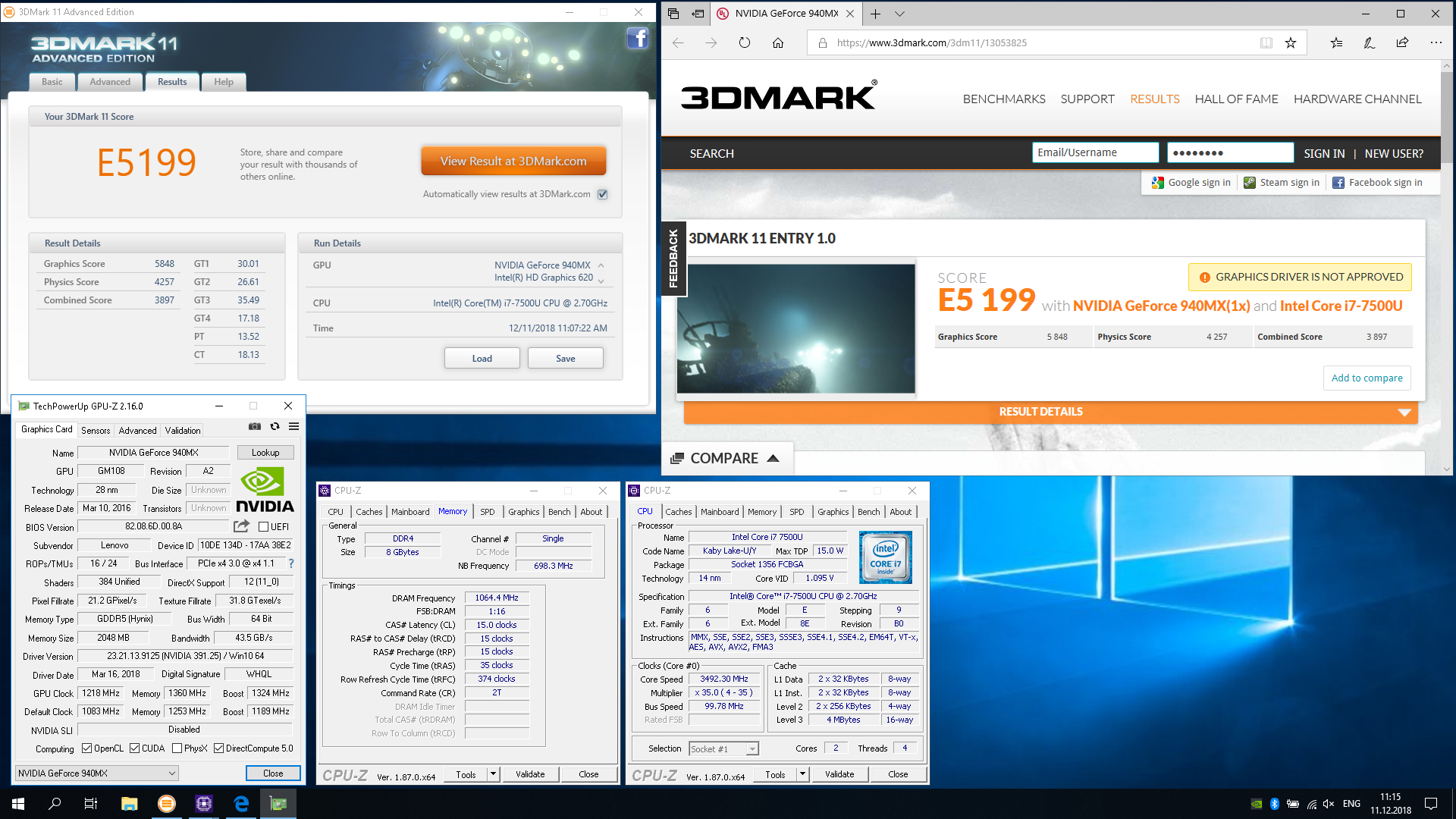Click Facebook sign in link
Image resolution: width=1456 pixels, height=819 pixels.
click(1377, 183)
